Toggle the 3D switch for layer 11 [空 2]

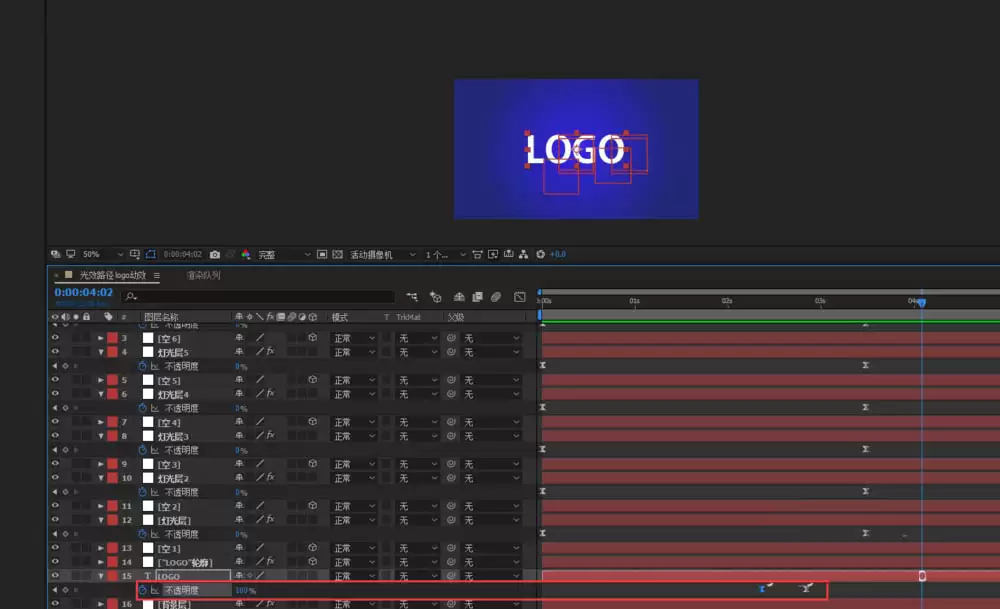(312, 506)
